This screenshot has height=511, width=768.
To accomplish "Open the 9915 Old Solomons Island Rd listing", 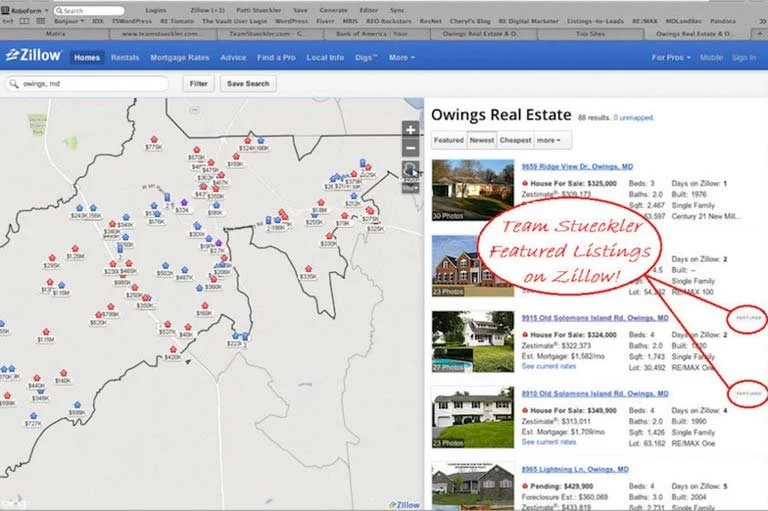I will pos(595,318).
